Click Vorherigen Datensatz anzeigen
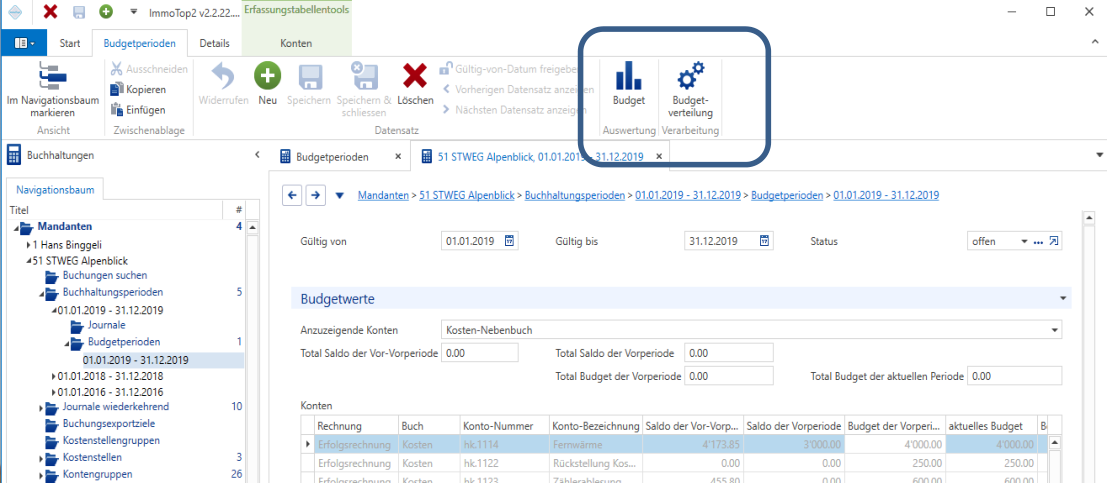The width and height of the screenshot is (1107, 483). point(517,90)
